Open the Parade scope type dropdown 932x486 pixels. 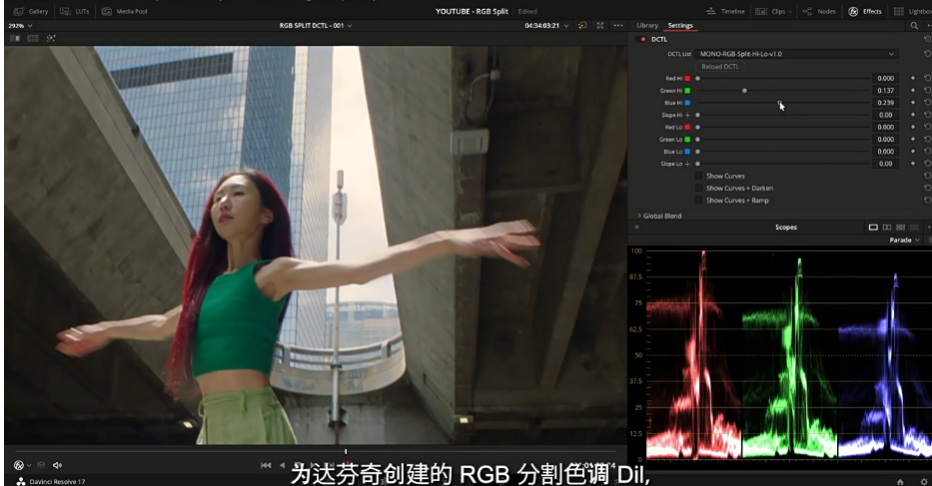click(x=904, y=240)
